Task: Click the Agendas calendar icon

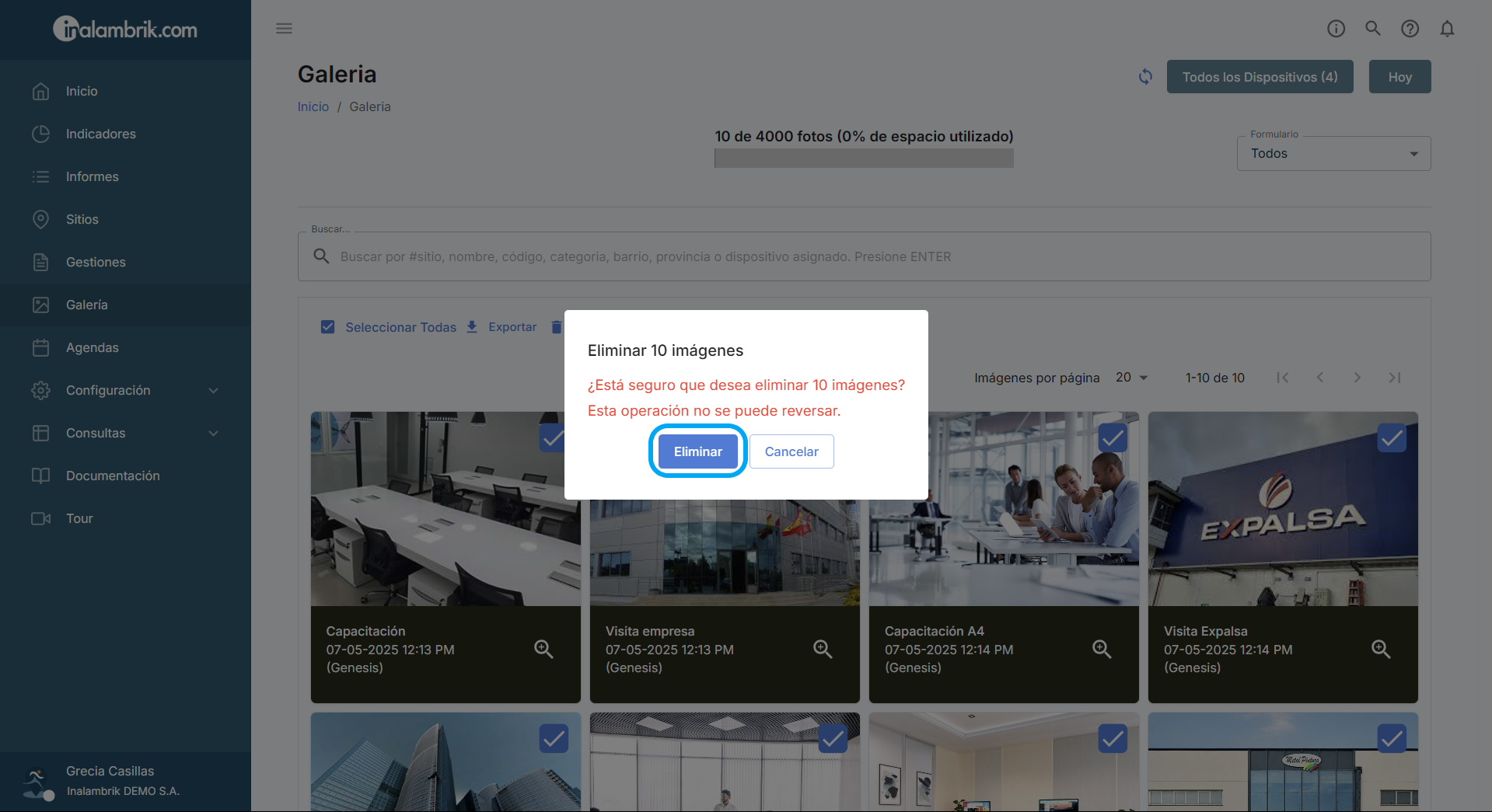Action: pyautogui.click(x=41, y=347)
